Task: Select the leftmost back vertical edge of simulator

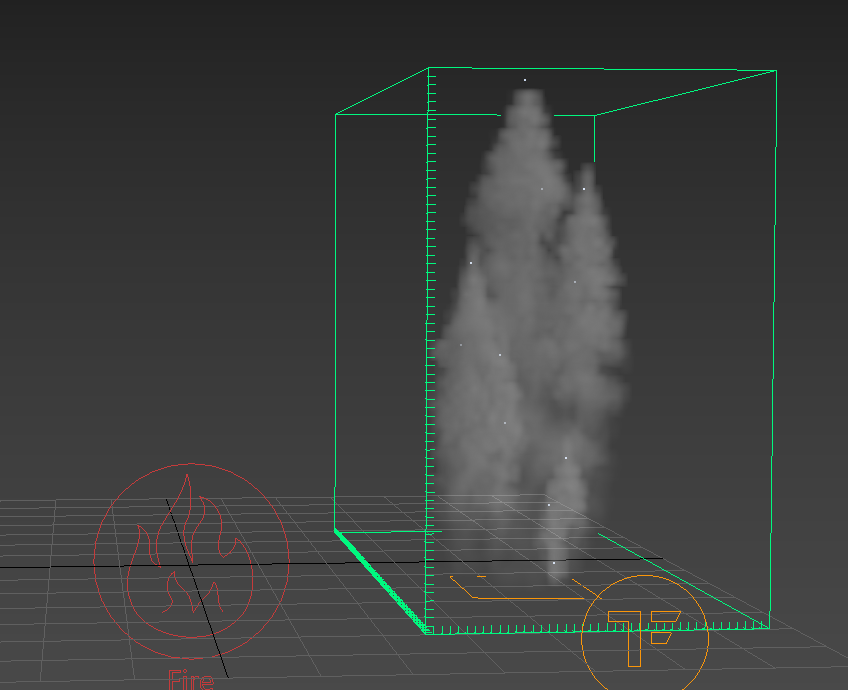Action: [335, 320]
